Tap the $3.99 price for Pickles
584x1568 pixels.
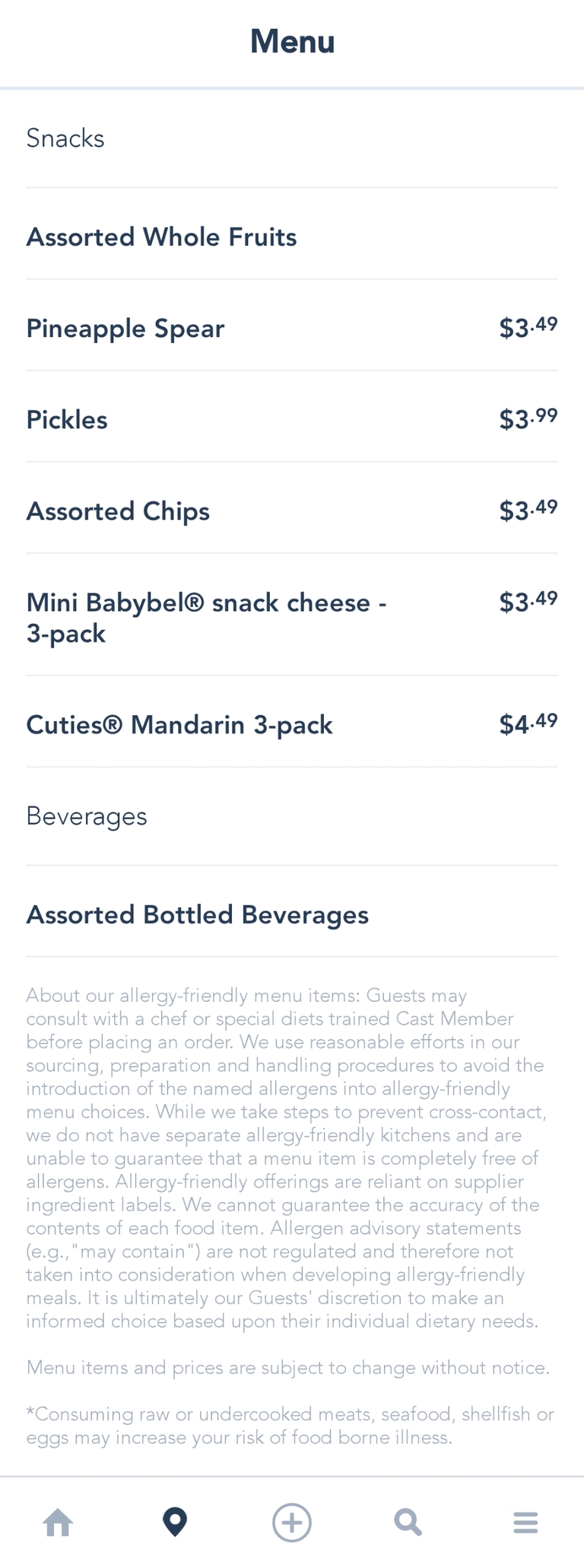pos(528,418)
